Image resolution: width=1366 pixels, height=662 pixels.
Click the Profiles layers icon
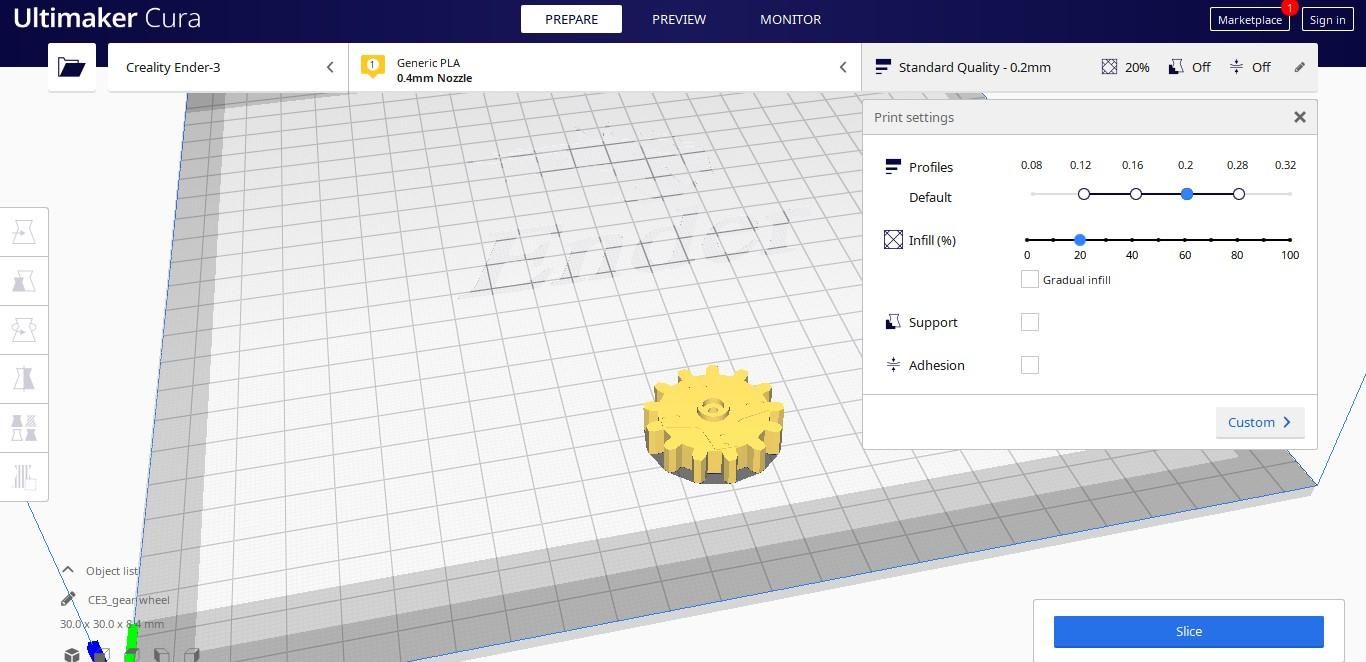point(893,167)
